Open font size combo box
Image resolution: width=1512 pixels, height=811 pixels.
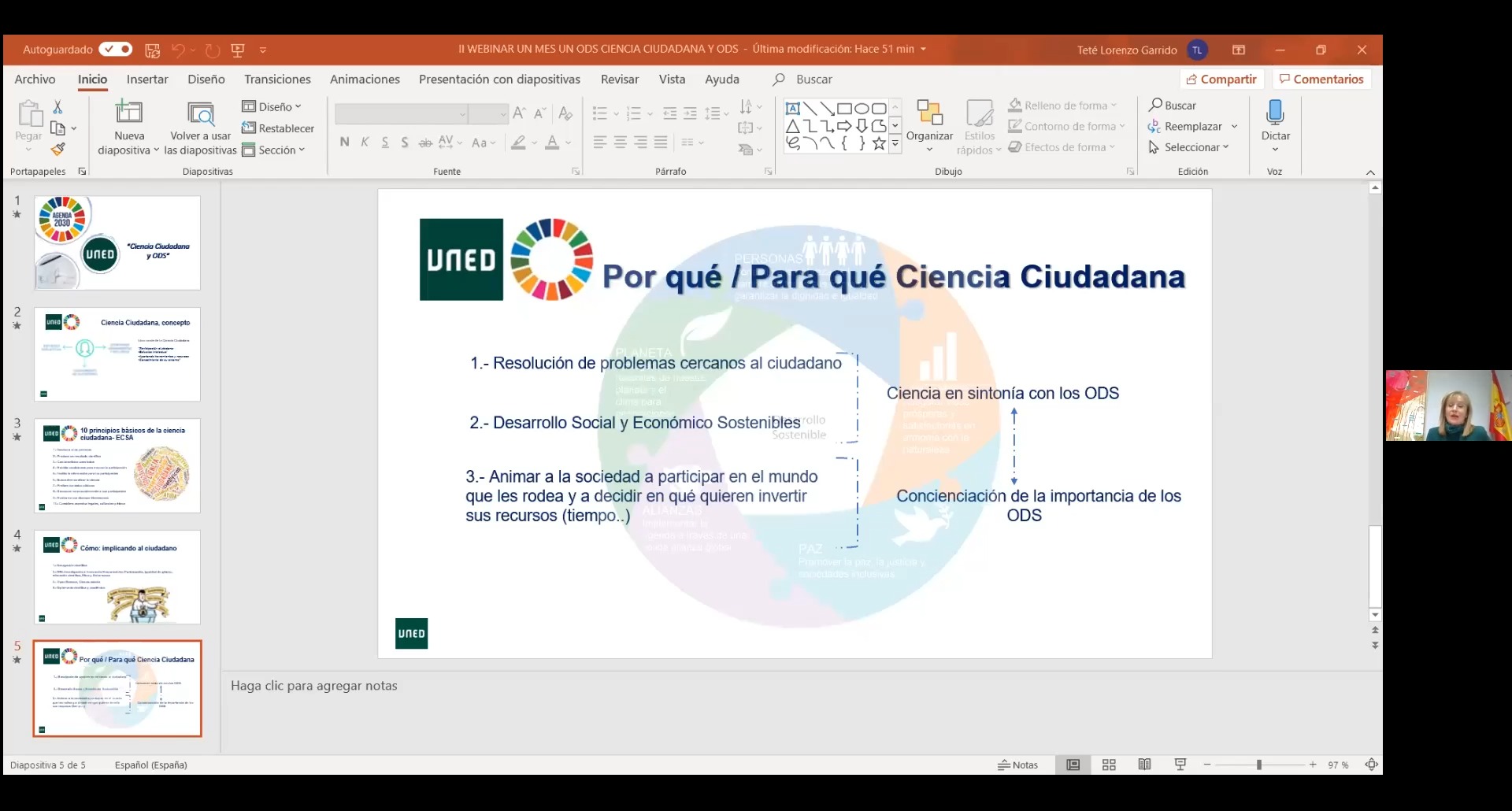pos(488,114)
